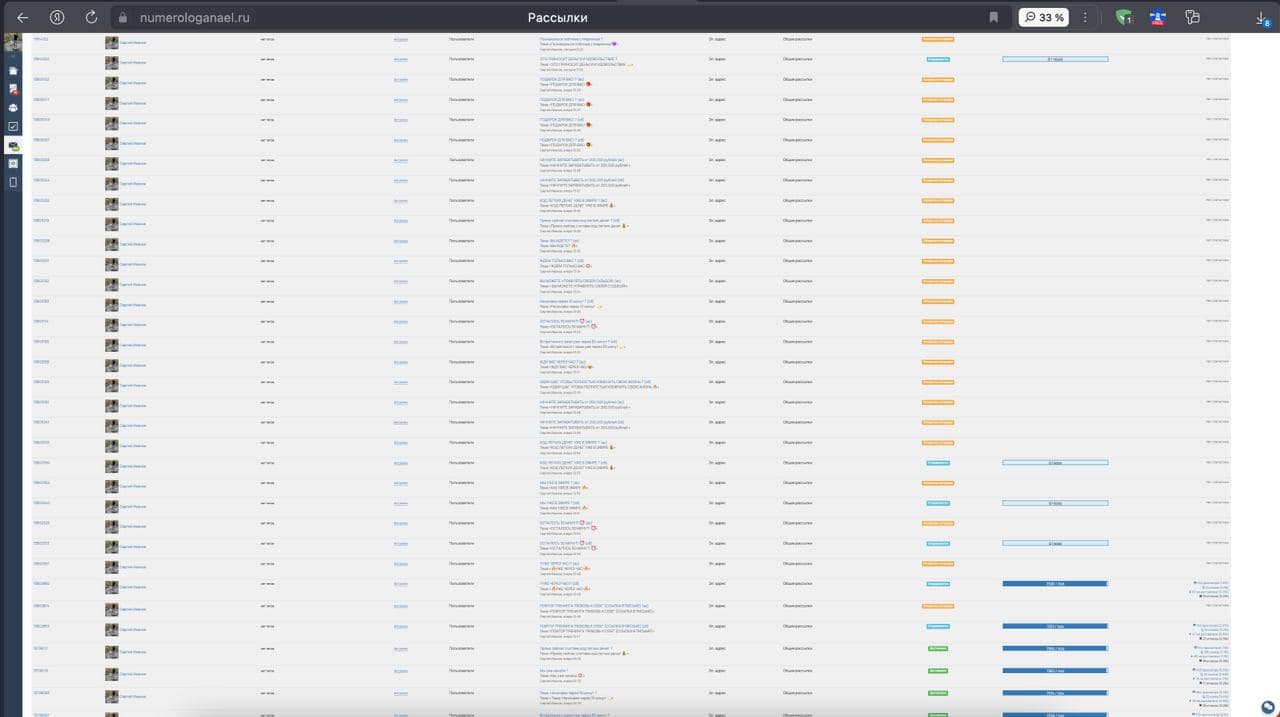Image resolution: width=1280 pixels, height=717 pixels.
Task: Open the chat bubble widget bottom right
Action: 1267,705
